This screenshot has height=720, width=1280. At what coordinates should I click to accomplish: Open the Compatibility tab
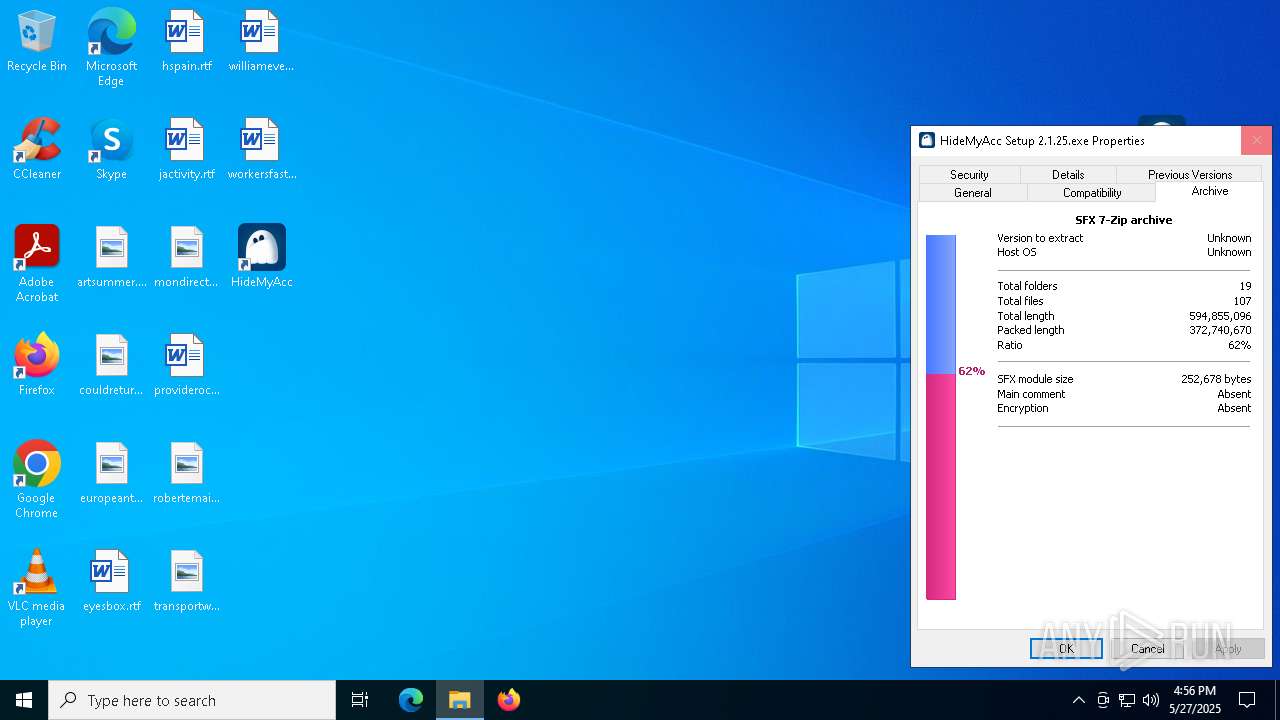click(x=1092, y=193)
